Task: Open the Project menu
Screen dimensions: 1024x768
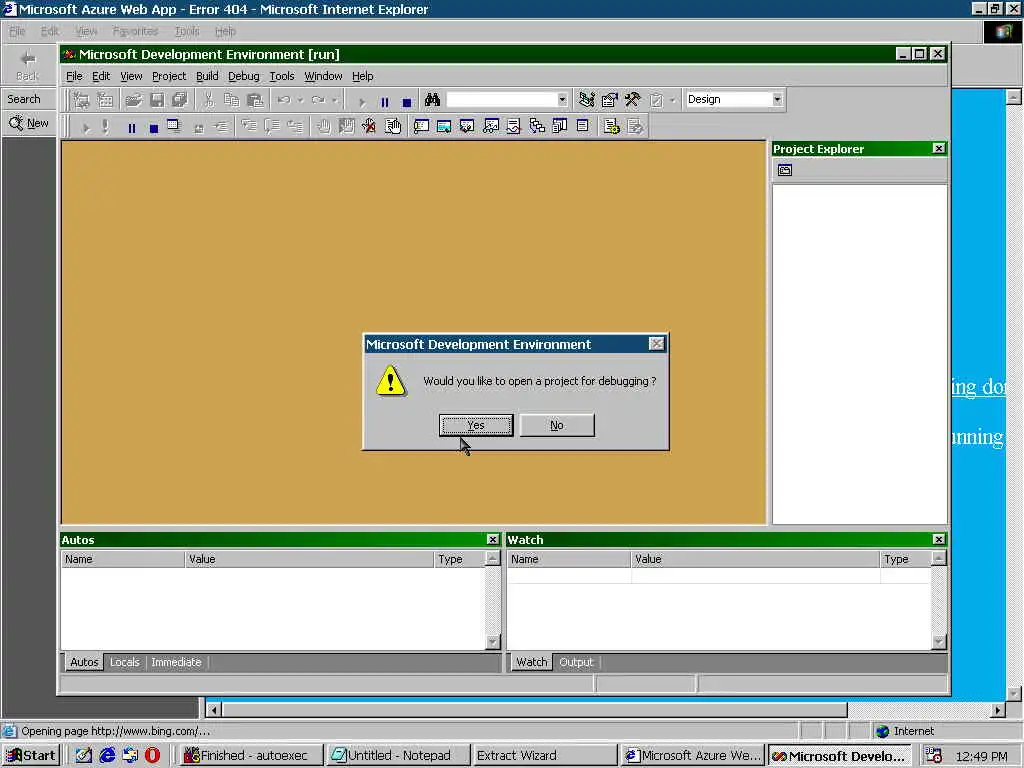Action: point(168,76)
